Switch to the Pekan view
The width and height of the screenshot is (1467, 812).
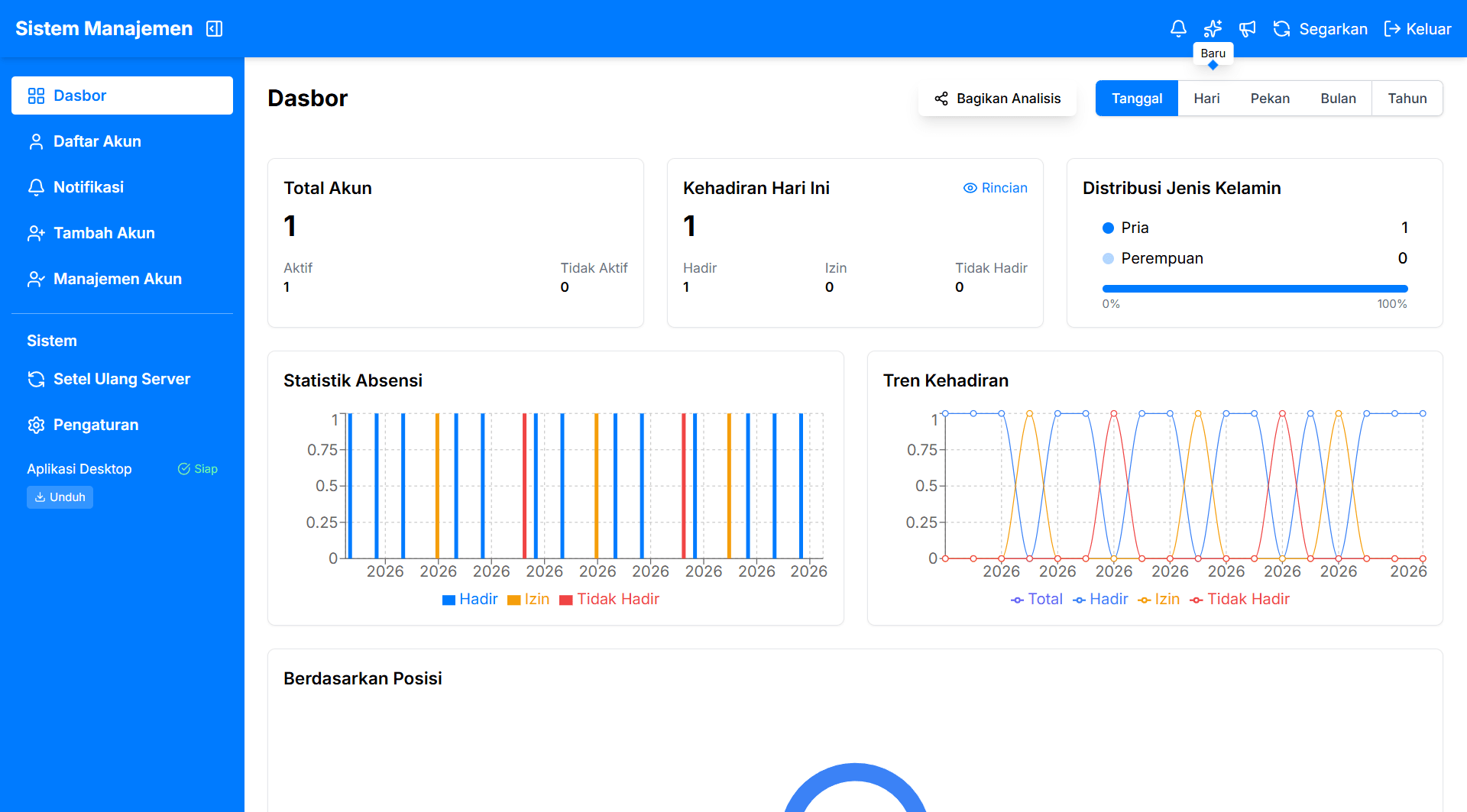click(x=1270, y=98)
